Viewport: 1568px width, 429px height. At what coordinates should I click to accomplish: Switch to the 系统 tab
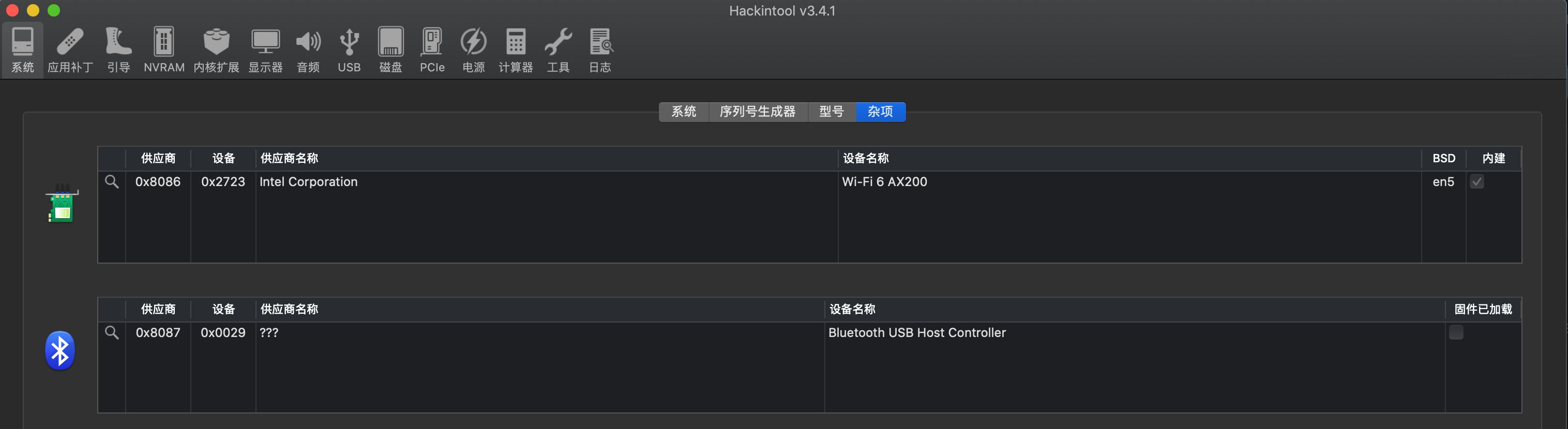pos(684,112)
